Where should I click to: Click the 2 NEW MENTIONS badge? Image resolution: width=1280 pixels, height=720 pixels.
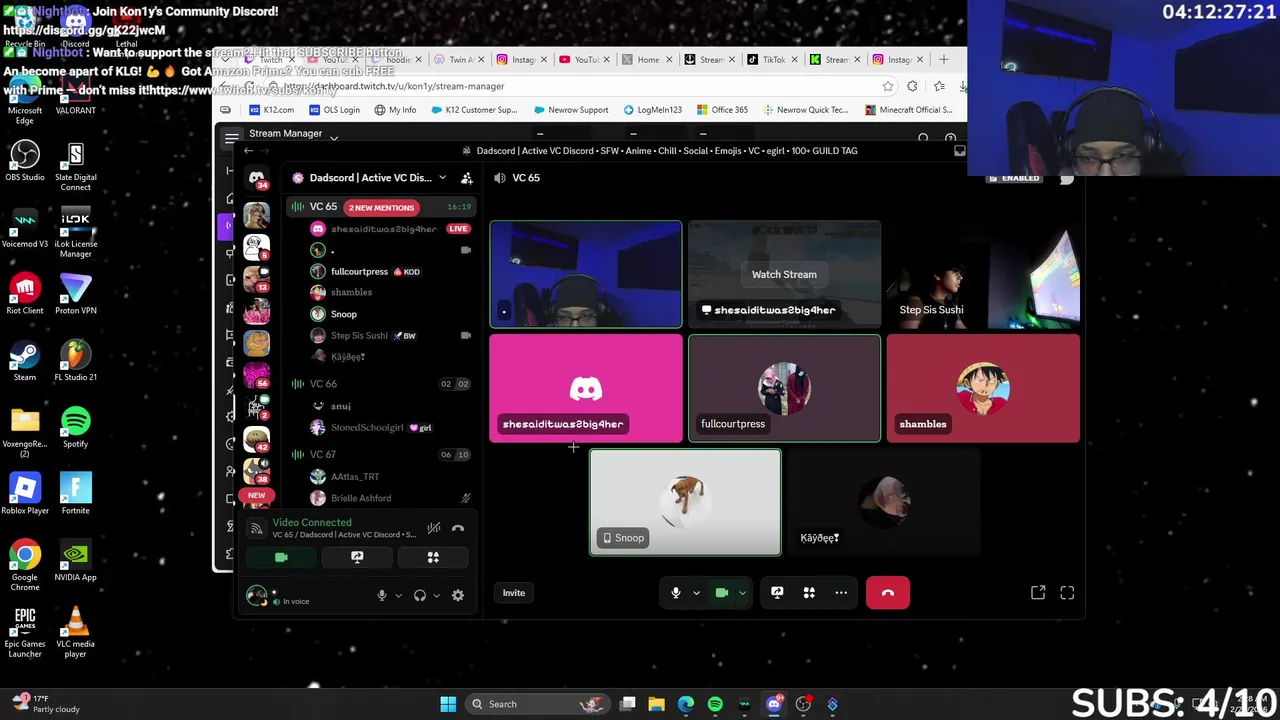pos(381,207)
